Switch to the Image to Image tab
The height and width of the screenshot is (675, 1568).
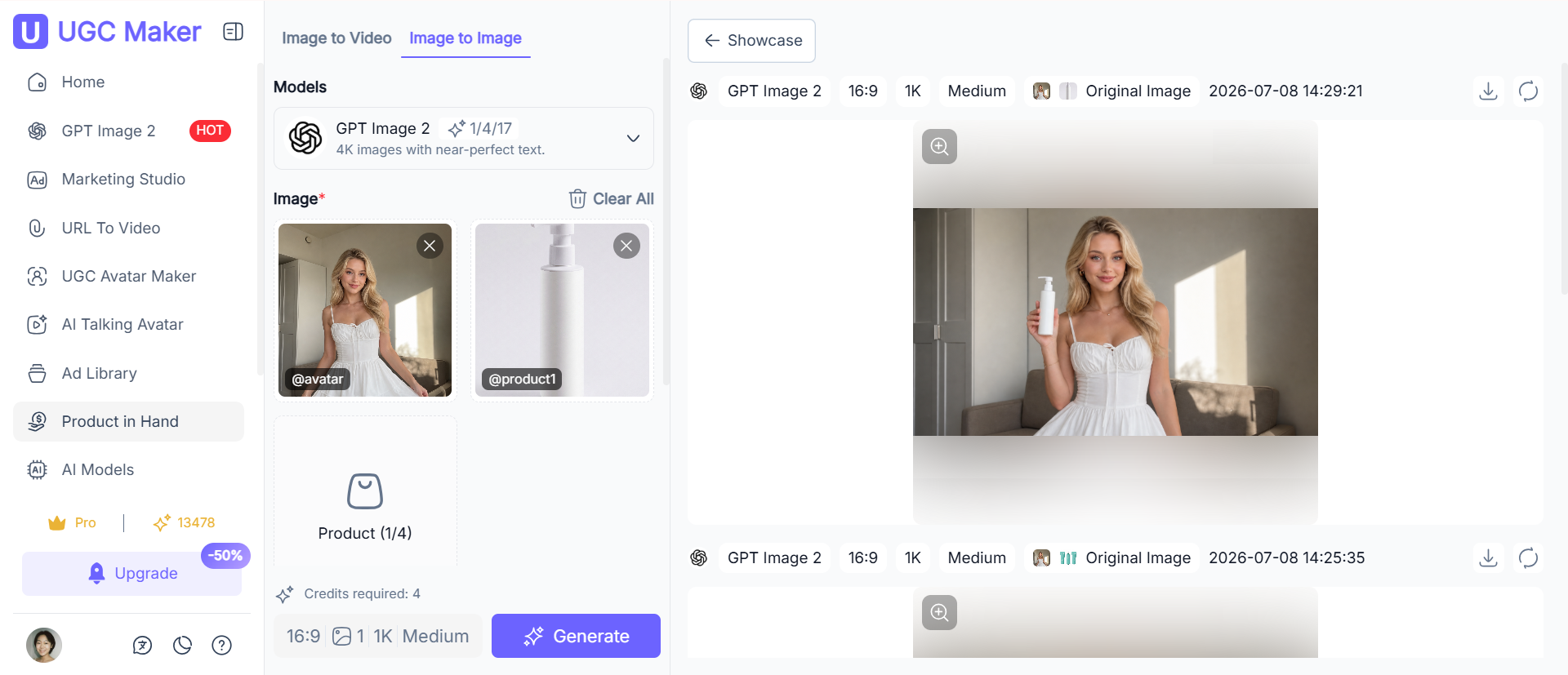465,38
